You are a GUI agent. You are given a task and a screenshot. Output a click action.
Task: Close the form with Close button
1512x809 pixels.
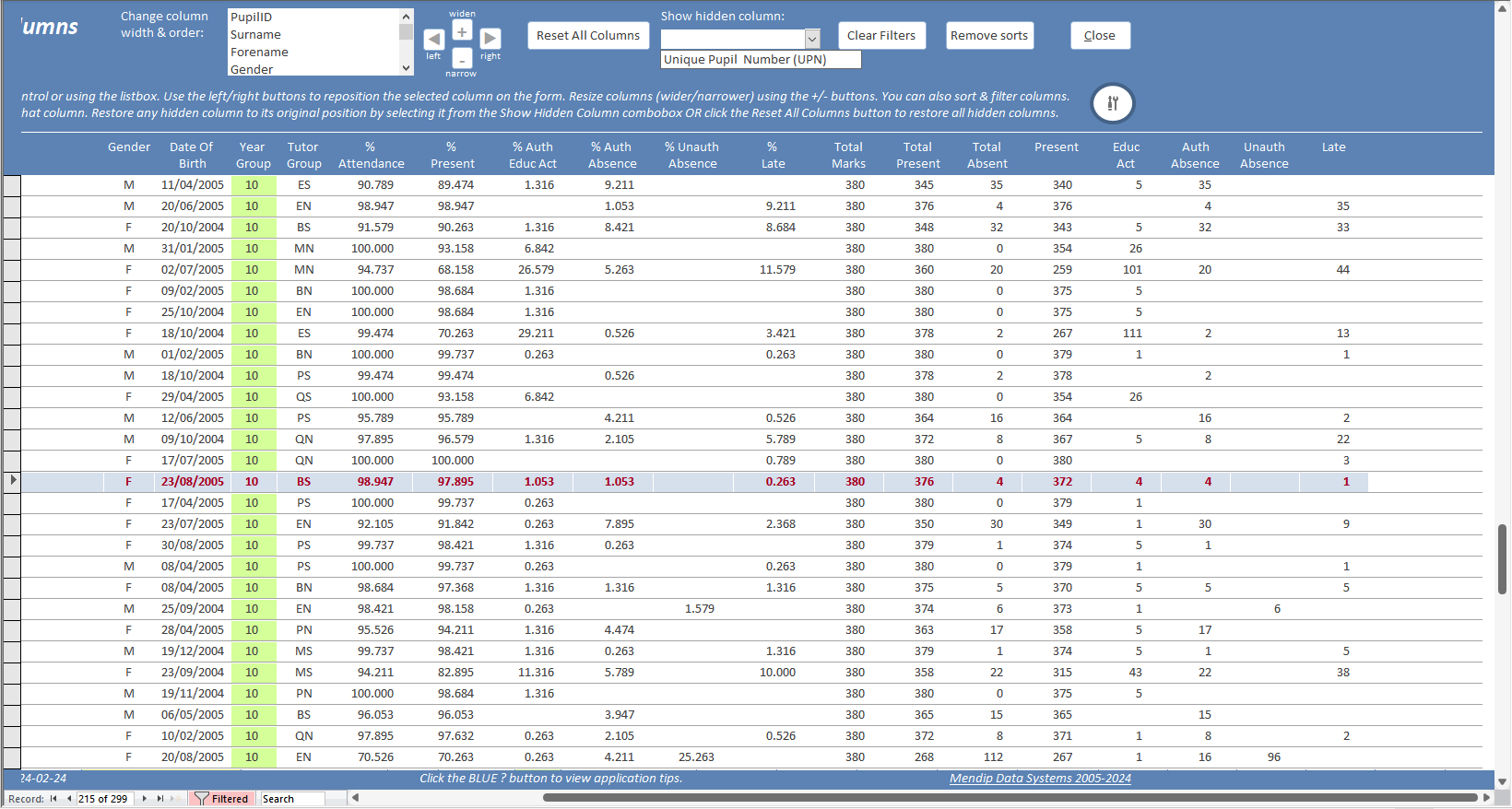[1100, 36]
